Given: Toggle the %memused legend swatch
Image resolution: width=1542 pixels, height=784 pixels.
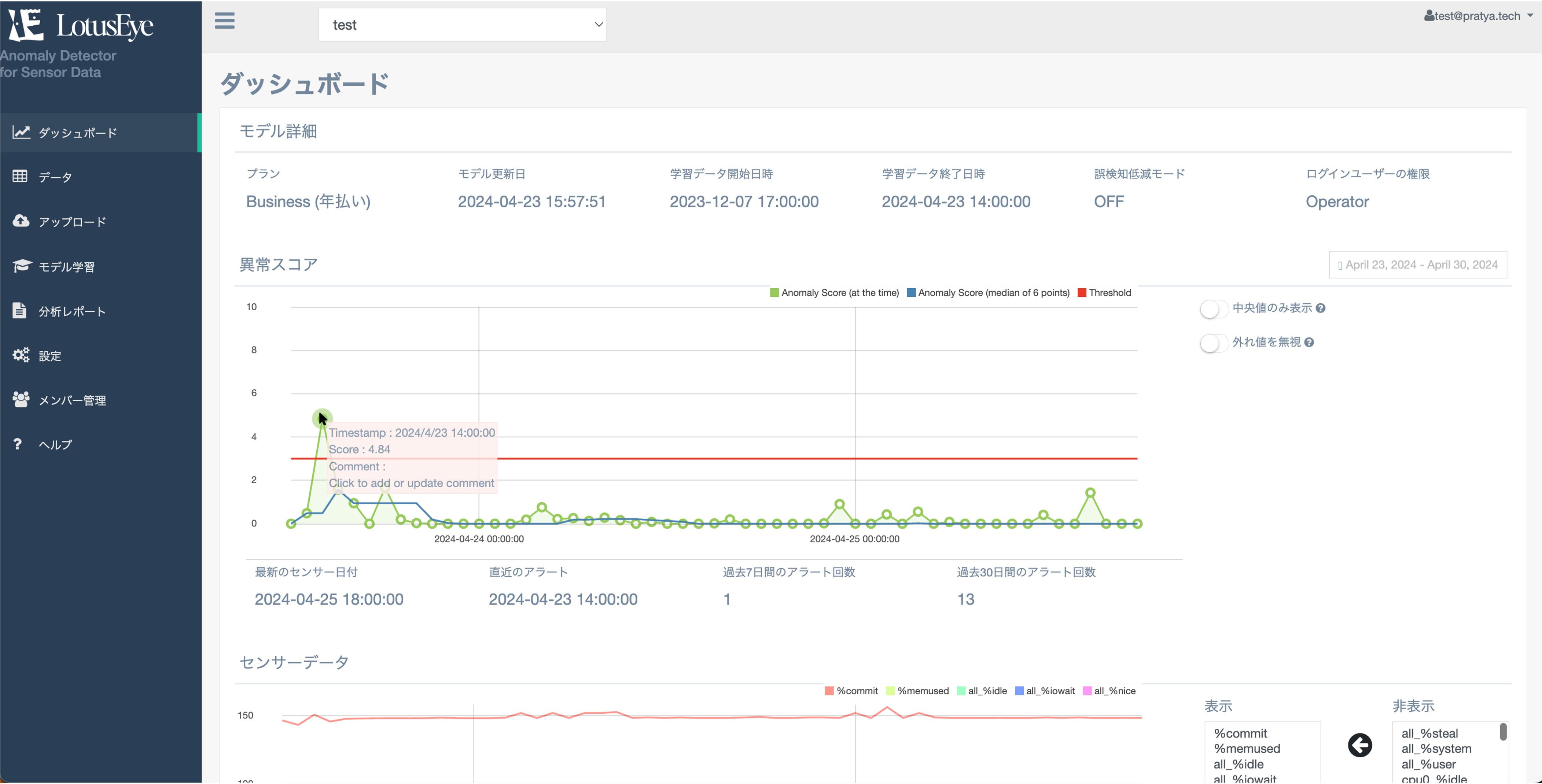Looking at the screenshot, I should pos(890,691).
